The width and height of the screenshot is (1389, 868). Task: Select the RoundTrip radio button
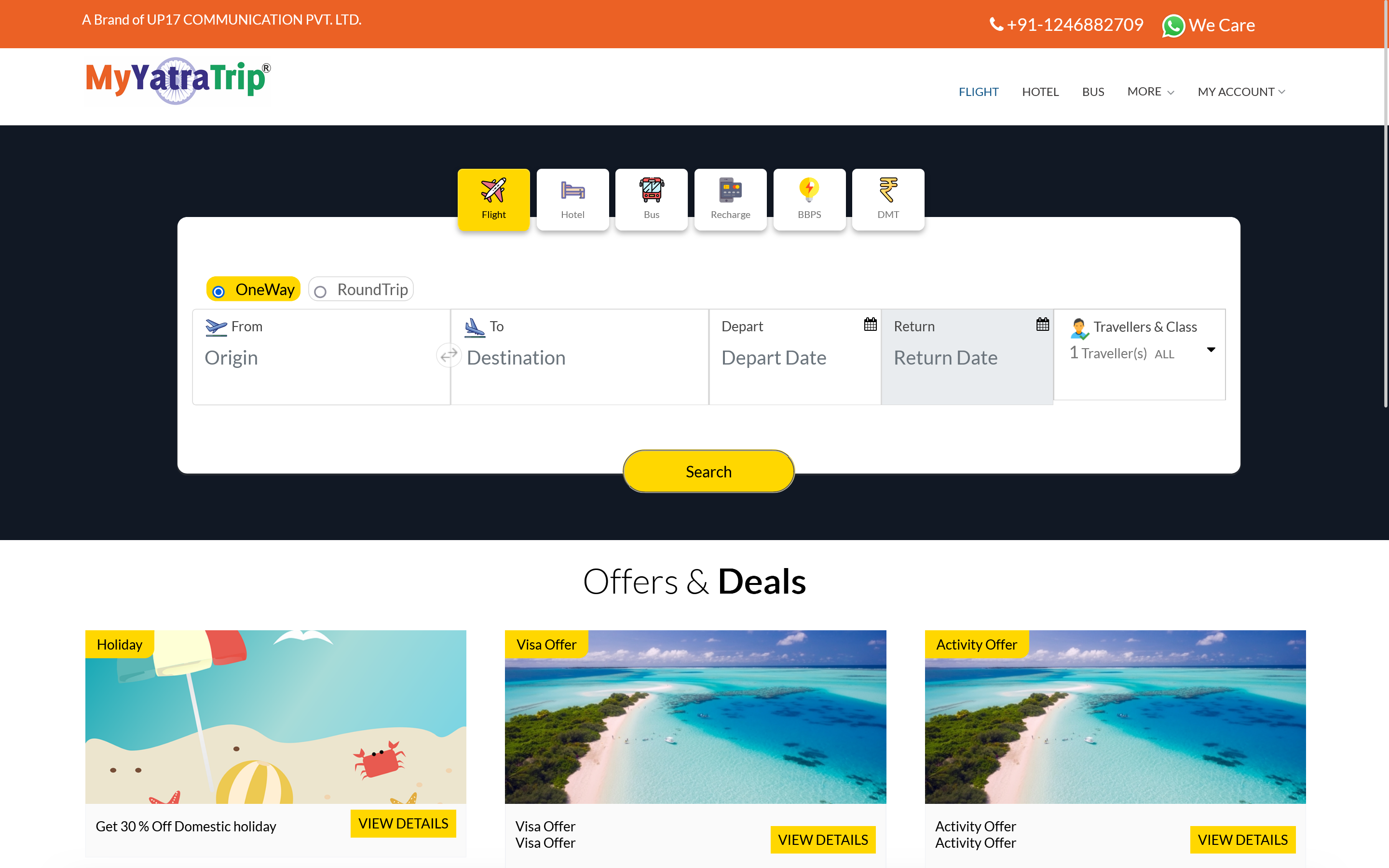(320, 292)
